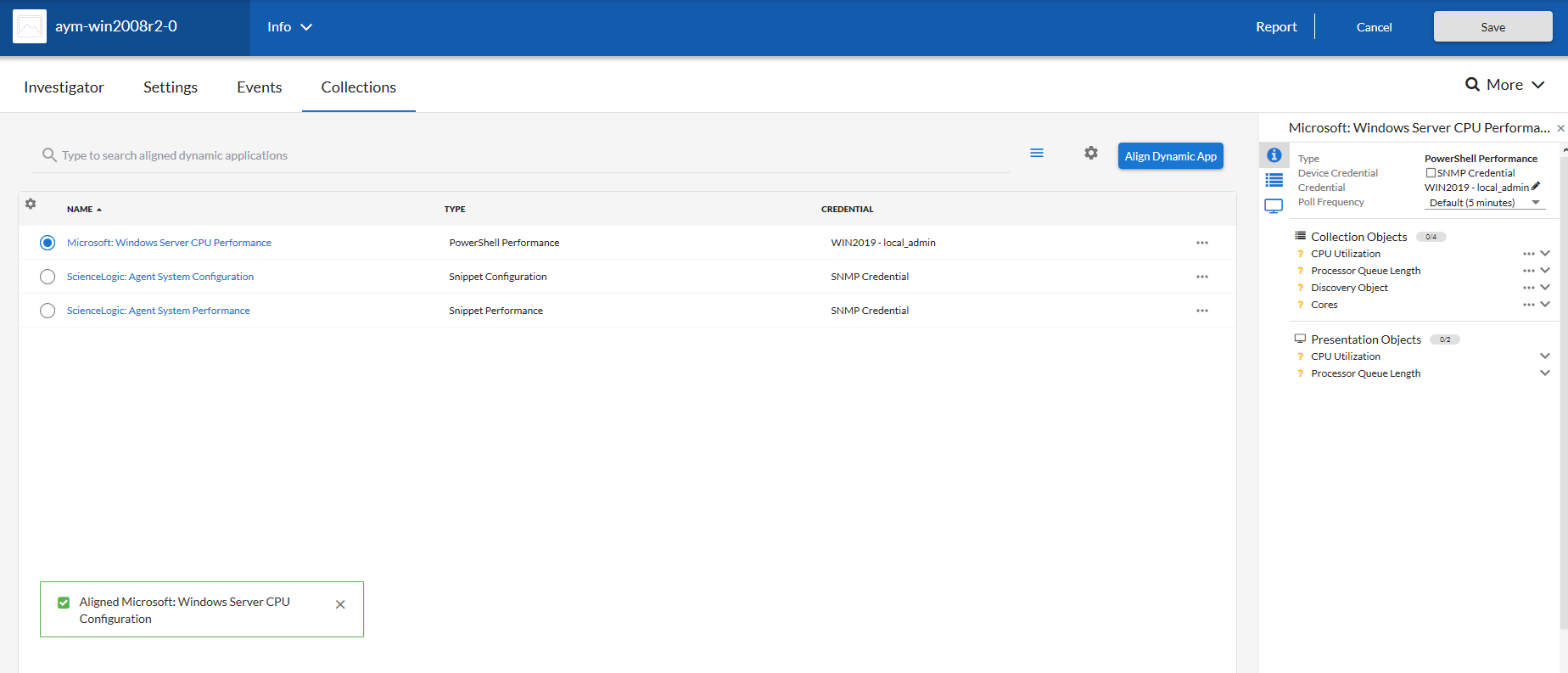Select ScienceLogic: Agent System Performance radio button
Image resolution: width=1568 pixels, height=673 pixels.
48,311
